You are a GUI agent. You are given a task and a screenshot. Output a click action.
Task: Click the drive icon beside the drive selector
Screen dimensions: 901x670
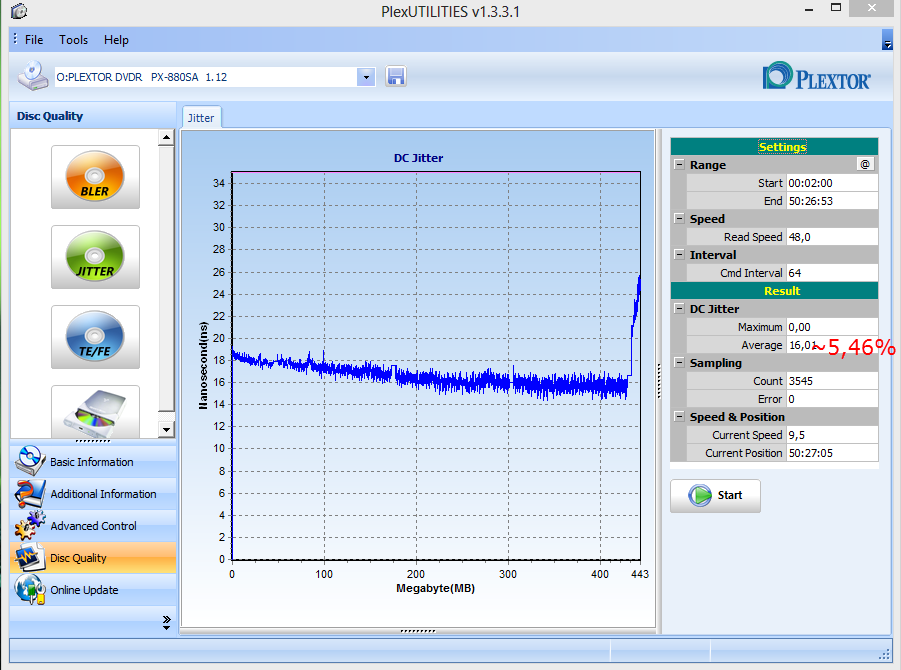click(33, 76)
